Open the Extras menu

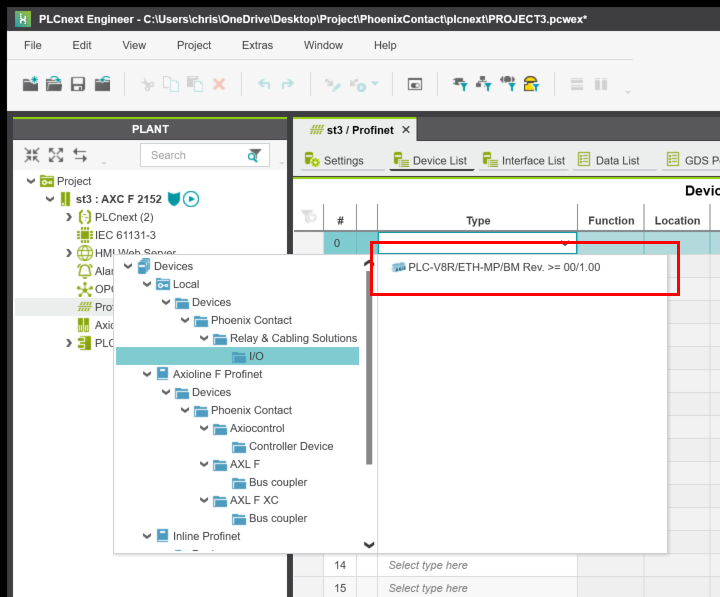tap(257, 45)
